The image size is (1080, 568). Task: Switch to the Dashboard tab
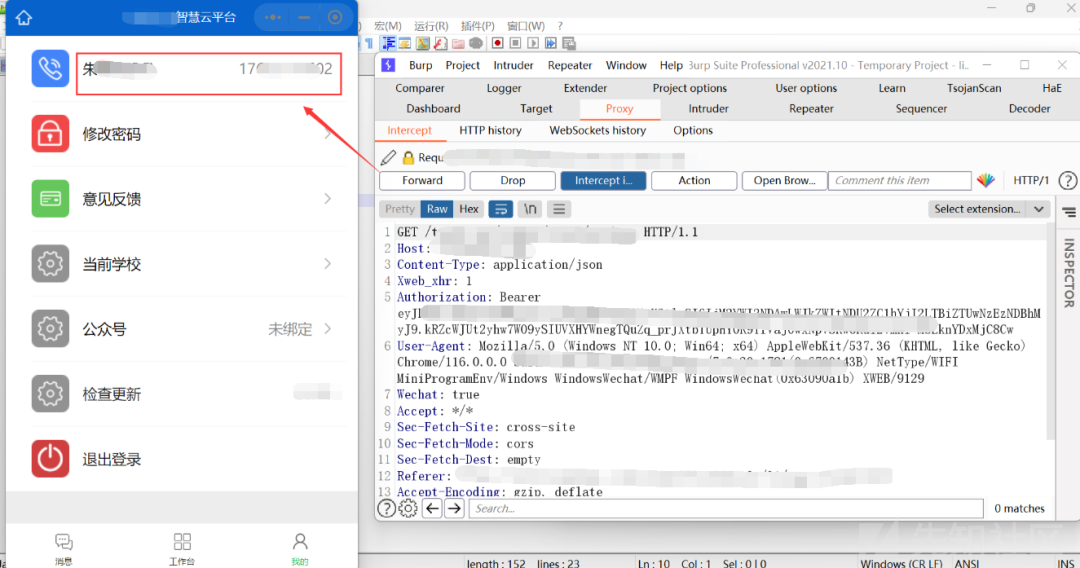(x=433, y=109)
